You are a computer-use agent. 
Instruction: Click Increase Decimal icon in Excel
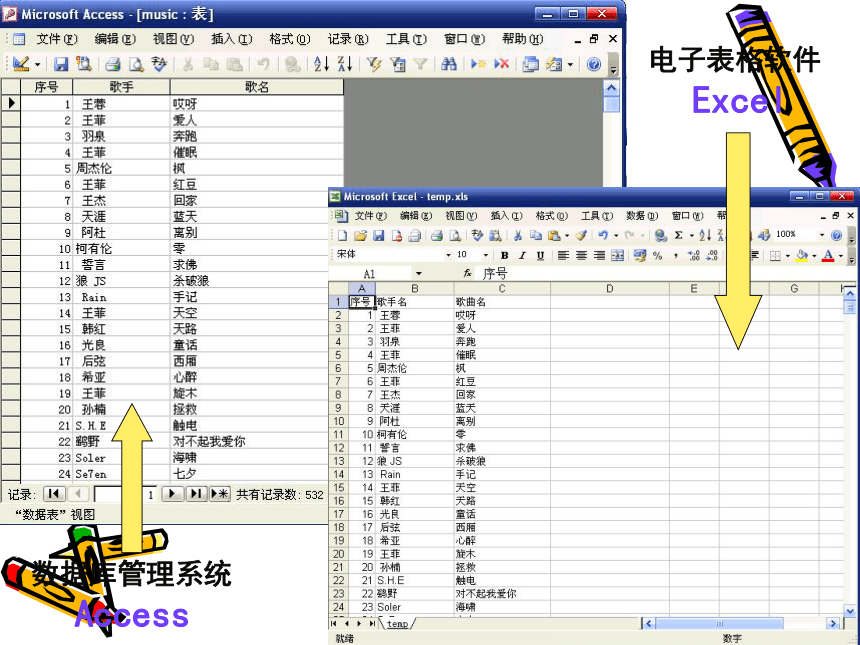693,256
